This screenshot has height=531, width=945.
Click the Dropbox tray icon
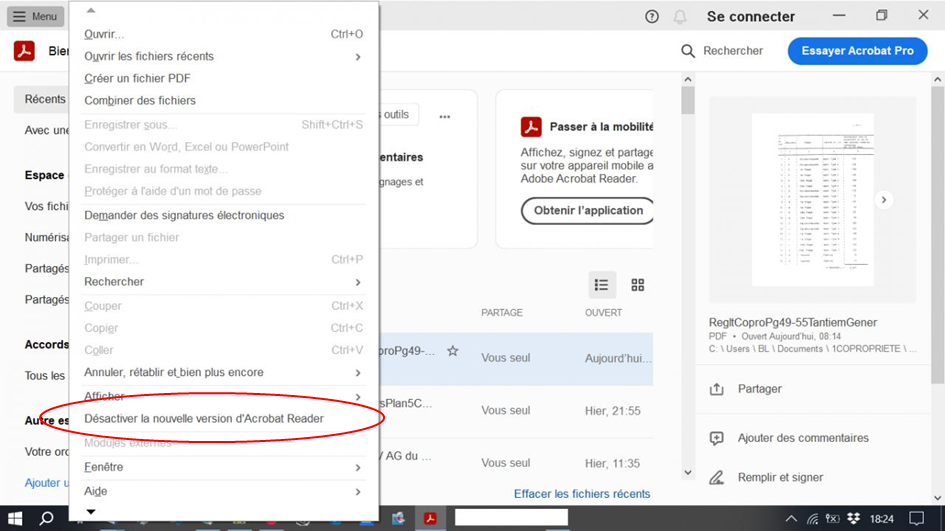pos(853,518)
